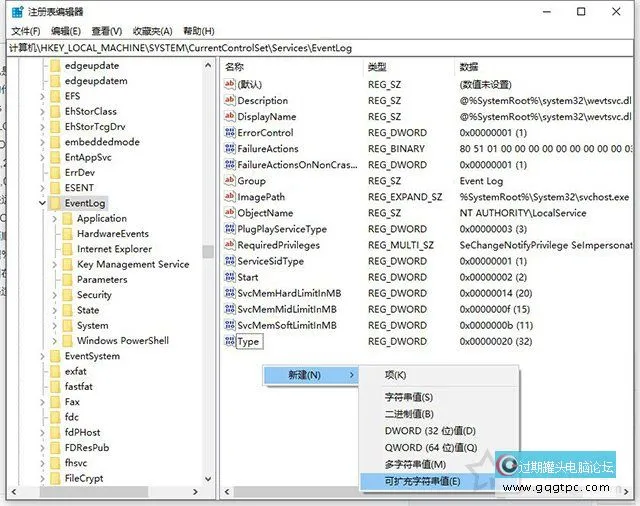This screenshot has width=640, height=506.
Task: Click the string icon beside Description value
Action: point(230,100)
